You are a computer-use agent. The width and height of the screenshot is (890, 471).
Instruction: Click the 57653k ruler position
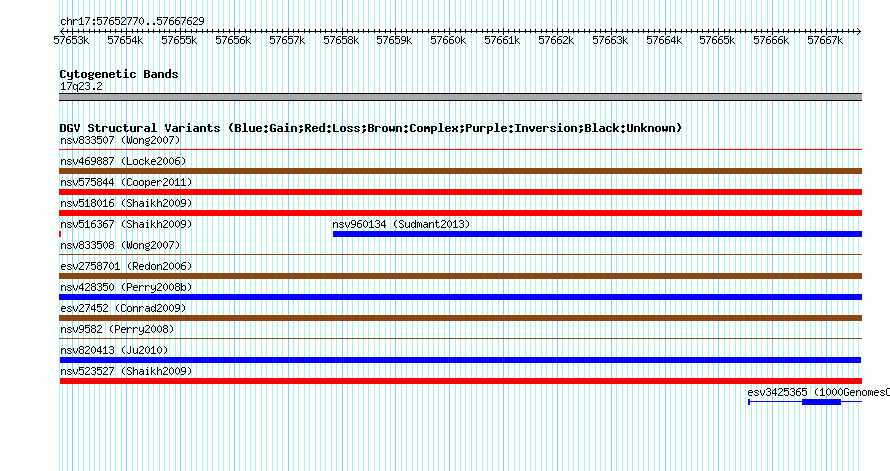point(71,40)
